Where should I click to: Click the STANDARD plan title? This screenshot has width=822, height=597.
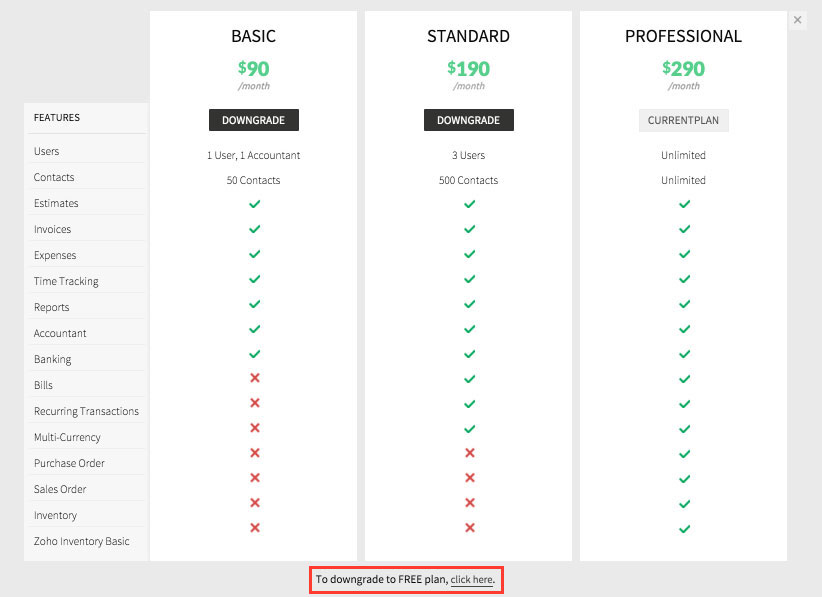[x=469, y=36]
